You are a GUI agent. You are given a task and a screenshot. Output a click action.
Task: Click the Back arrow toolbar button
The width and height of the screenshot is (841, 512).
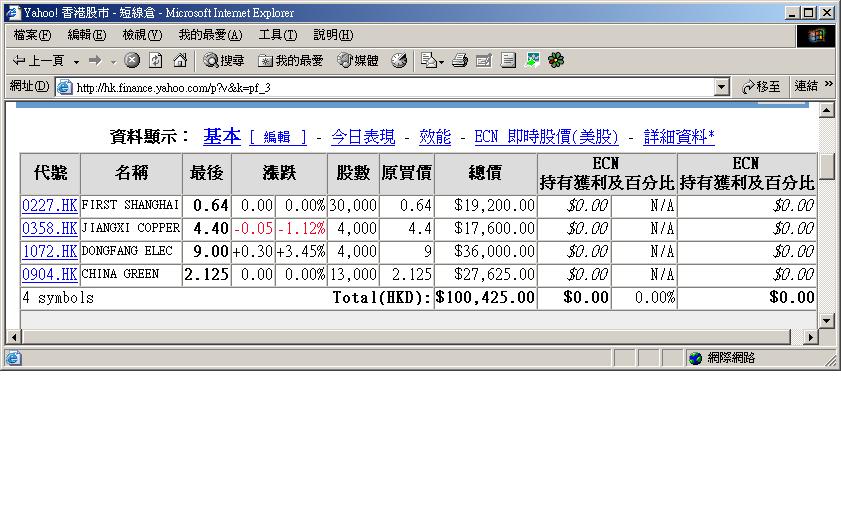tap(38, 61)
